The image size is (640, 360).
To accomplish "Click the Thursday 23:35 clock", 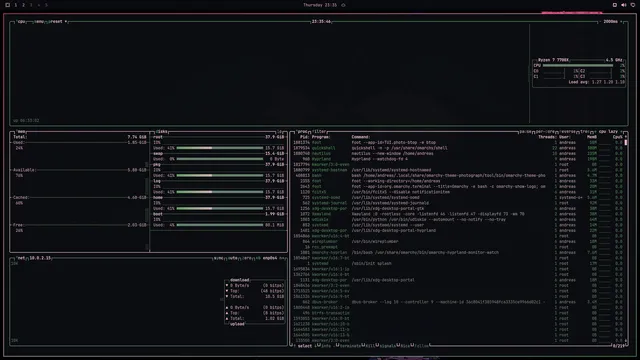I will [x=320, y=5].
